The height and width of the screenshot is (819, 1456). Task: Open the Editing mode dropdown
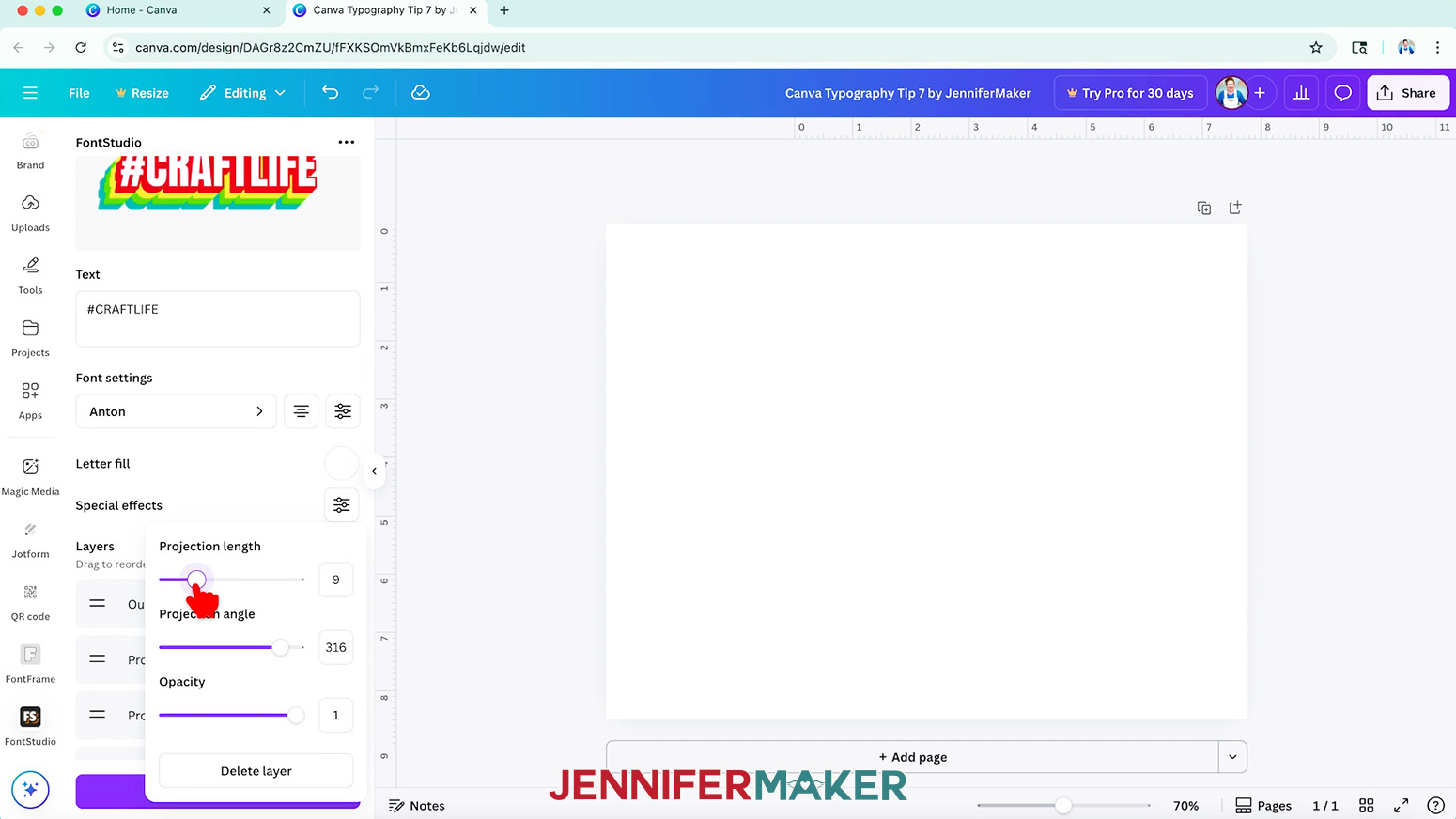click(x=242, y=93)
